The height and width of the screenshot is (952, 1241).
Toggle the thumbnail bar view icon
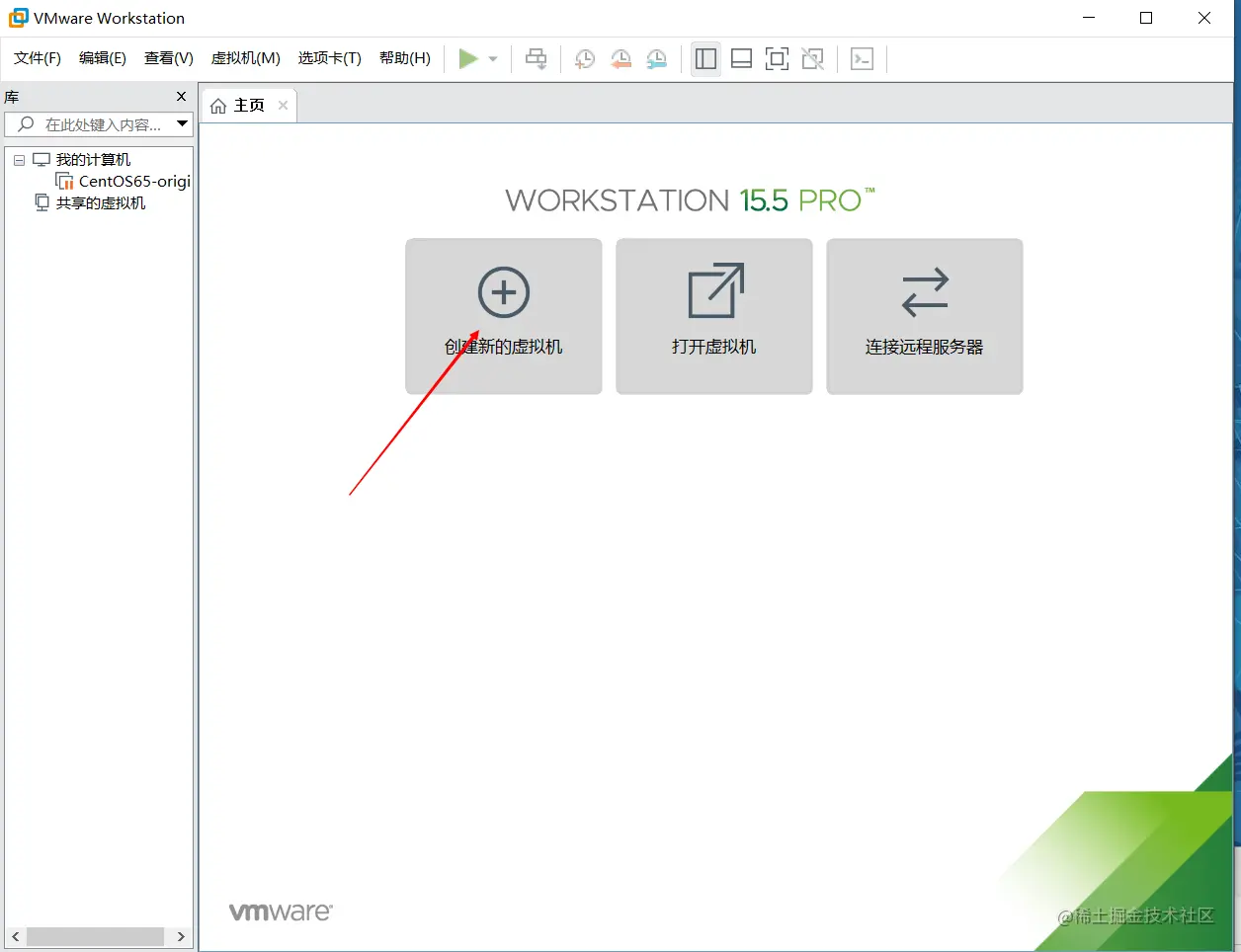pos(742,59)
